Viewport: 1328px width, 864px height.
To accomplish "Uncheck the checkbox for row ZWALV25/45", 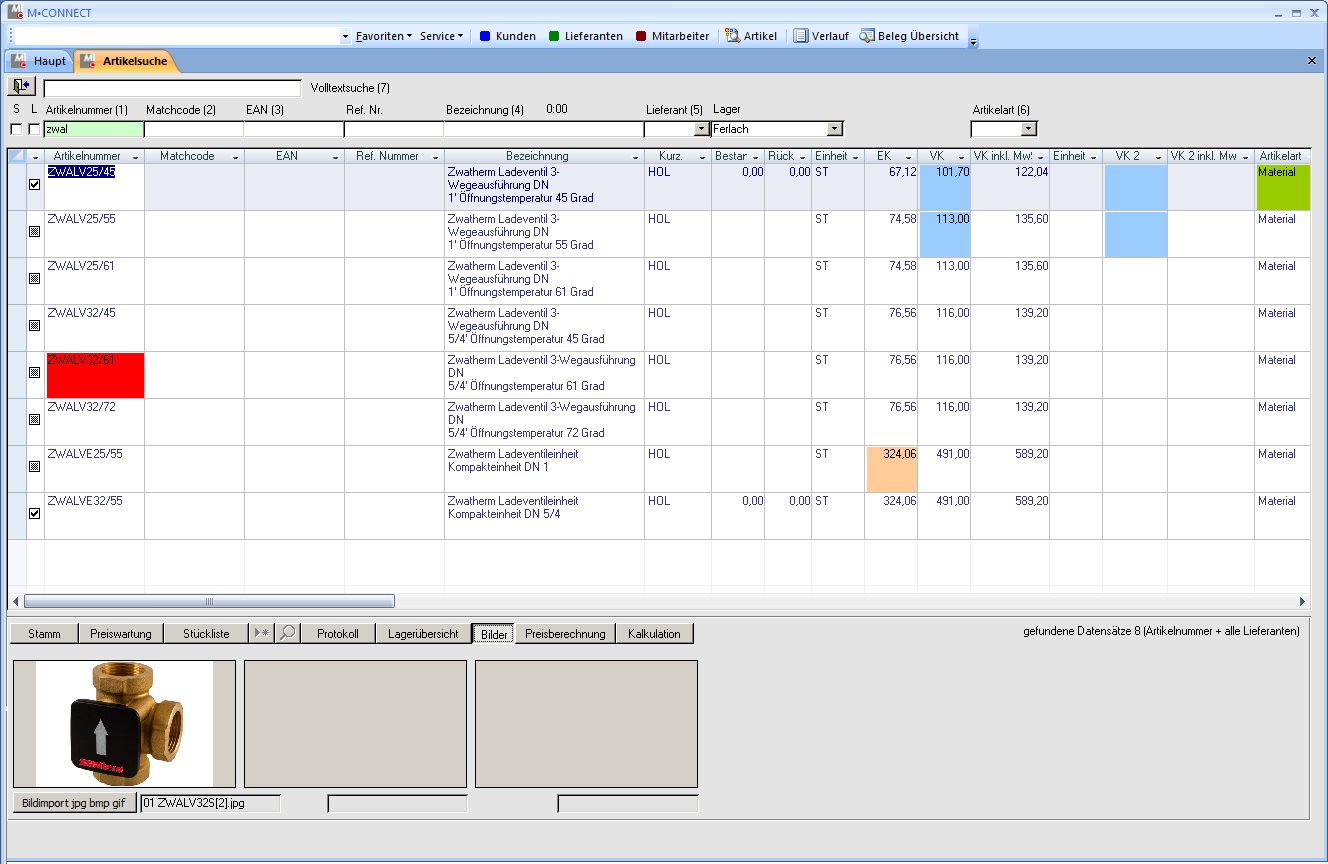I will pos(35,185).
